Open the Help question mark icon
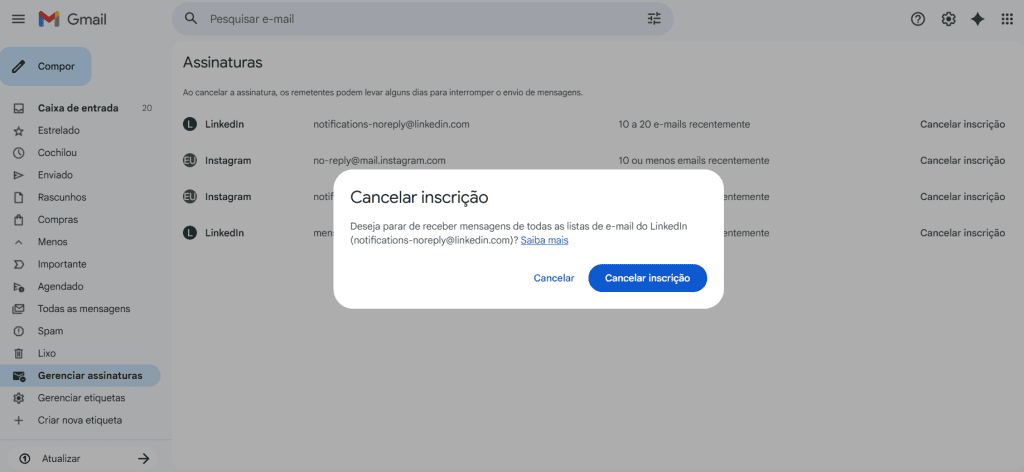The image size is (1024, 472). tap(918, 19)
